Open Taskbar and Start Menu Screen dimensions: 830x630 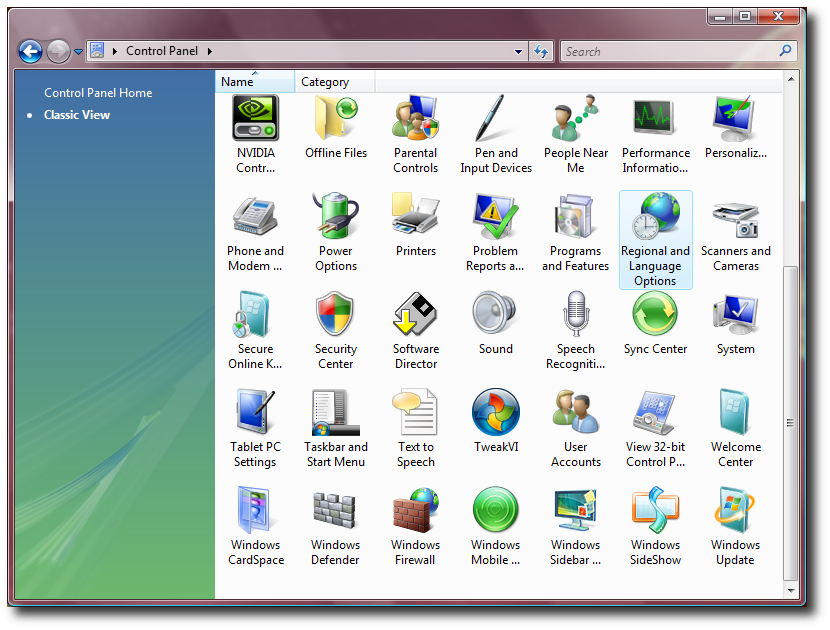click(x=336, y=428)
